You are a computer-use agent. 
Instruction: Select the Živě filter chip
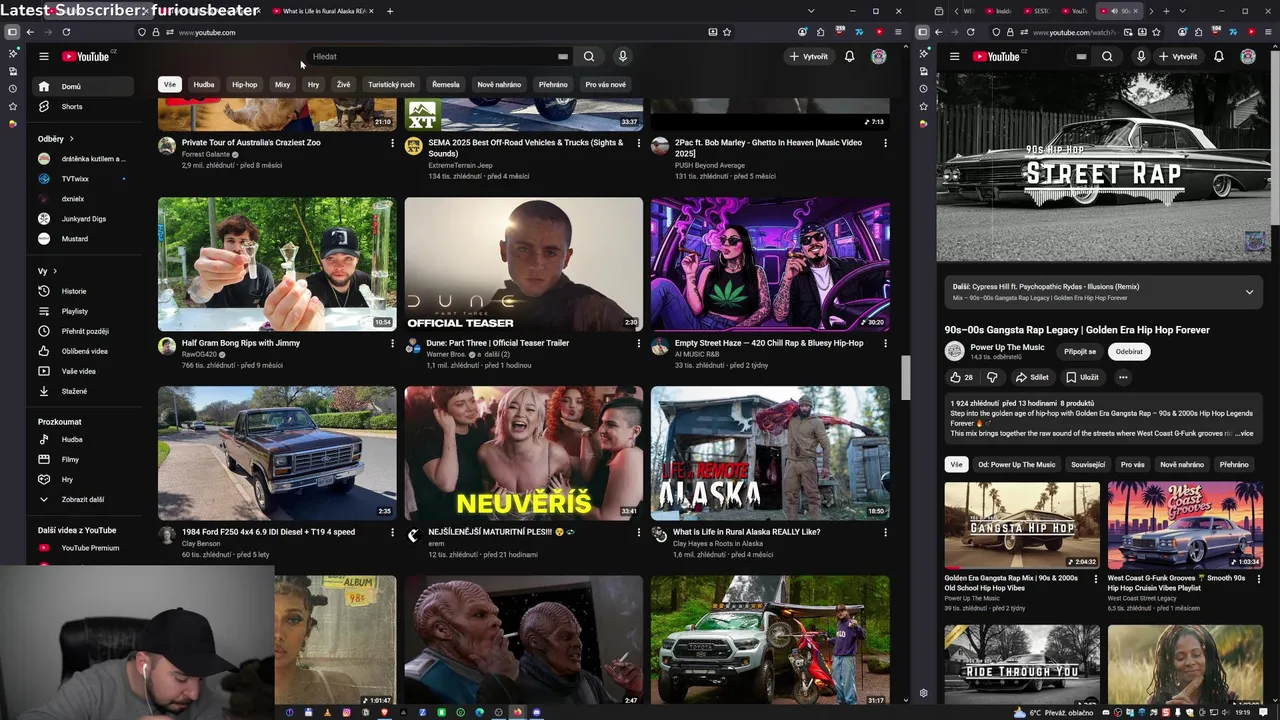(x=344, y=84)
